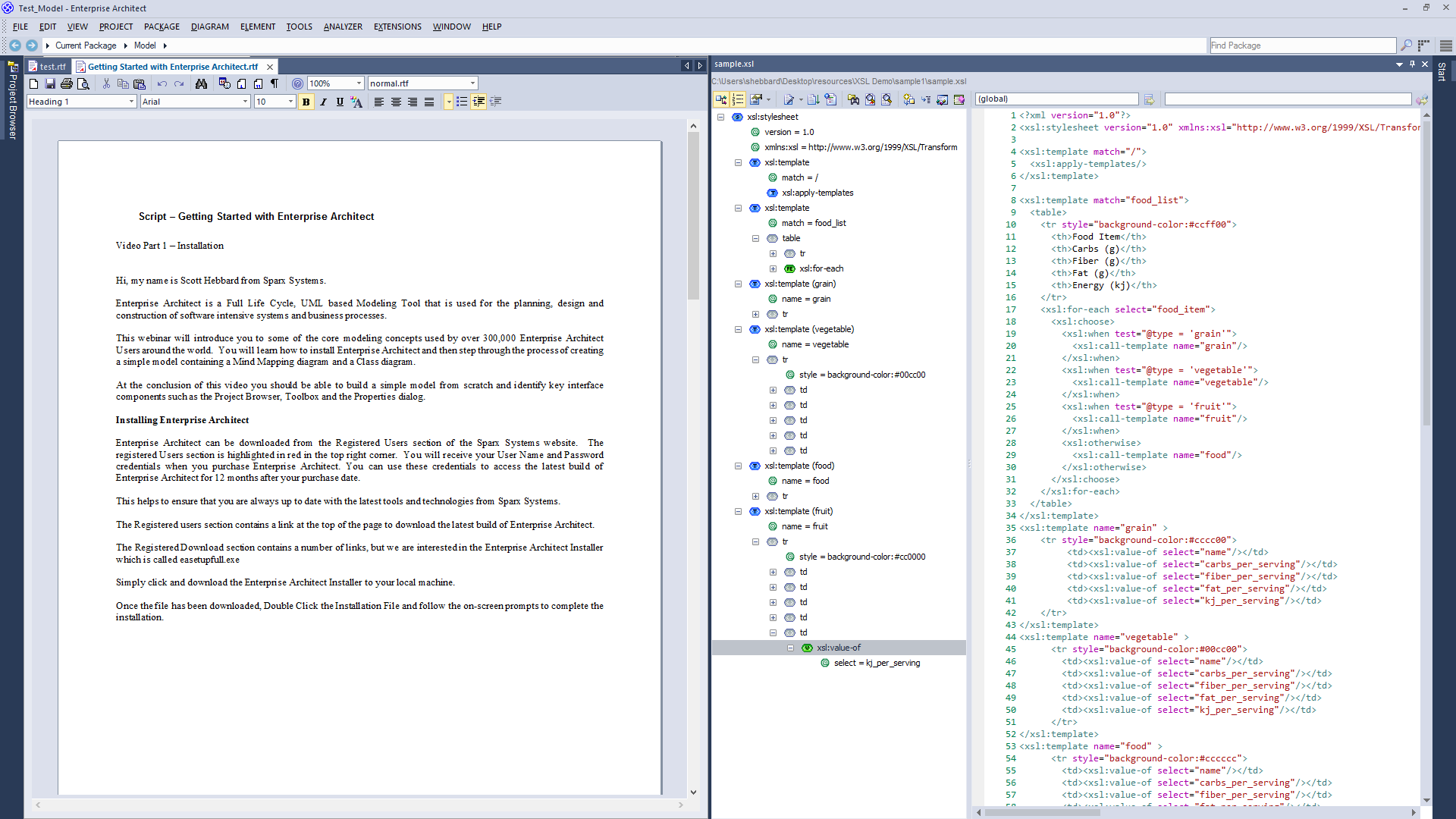Switch to the test.rtf tab
This screenshot has width=1456, height=819.
click(48, 67)
